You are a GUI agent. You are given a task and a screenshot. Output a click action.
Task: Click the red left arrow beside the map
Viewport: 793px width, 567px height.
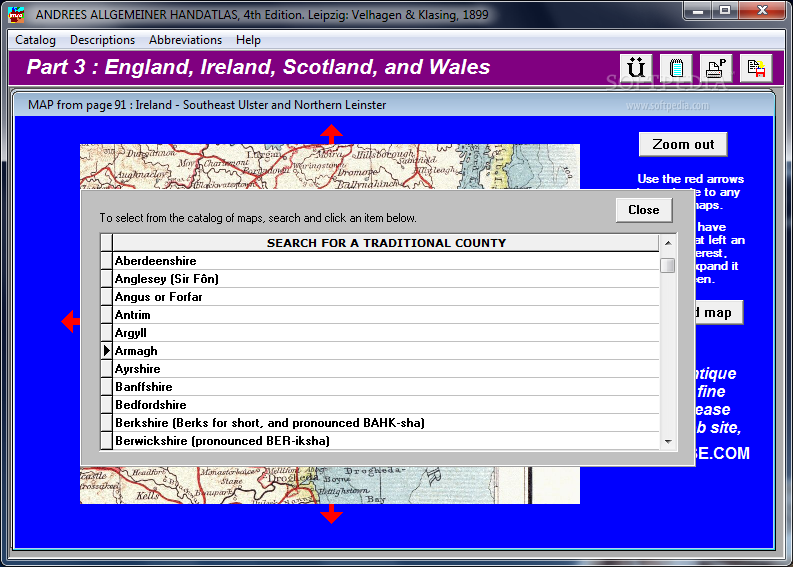[71, 321]
